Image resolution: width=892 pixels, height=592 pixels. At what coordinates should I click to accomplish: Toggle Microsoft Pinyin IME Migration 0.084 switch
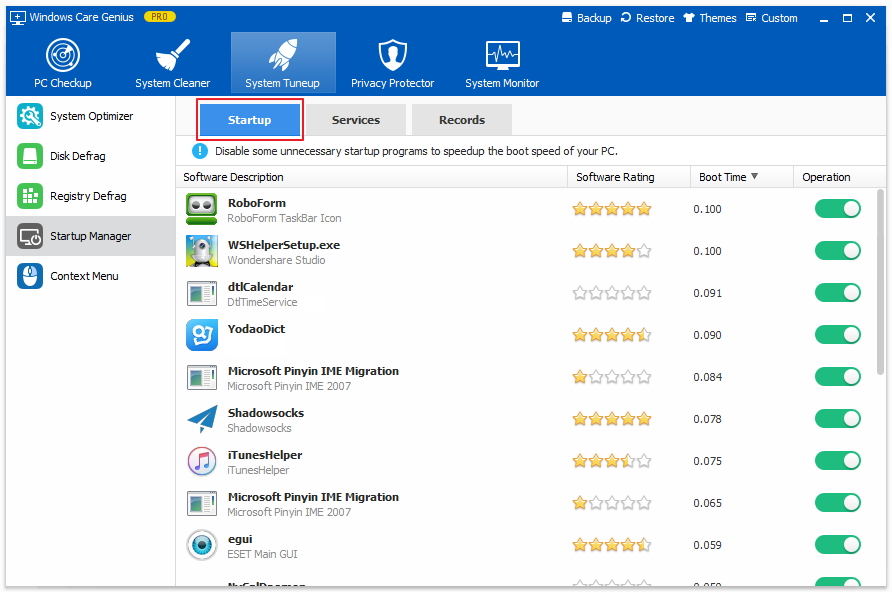point(837,377)
